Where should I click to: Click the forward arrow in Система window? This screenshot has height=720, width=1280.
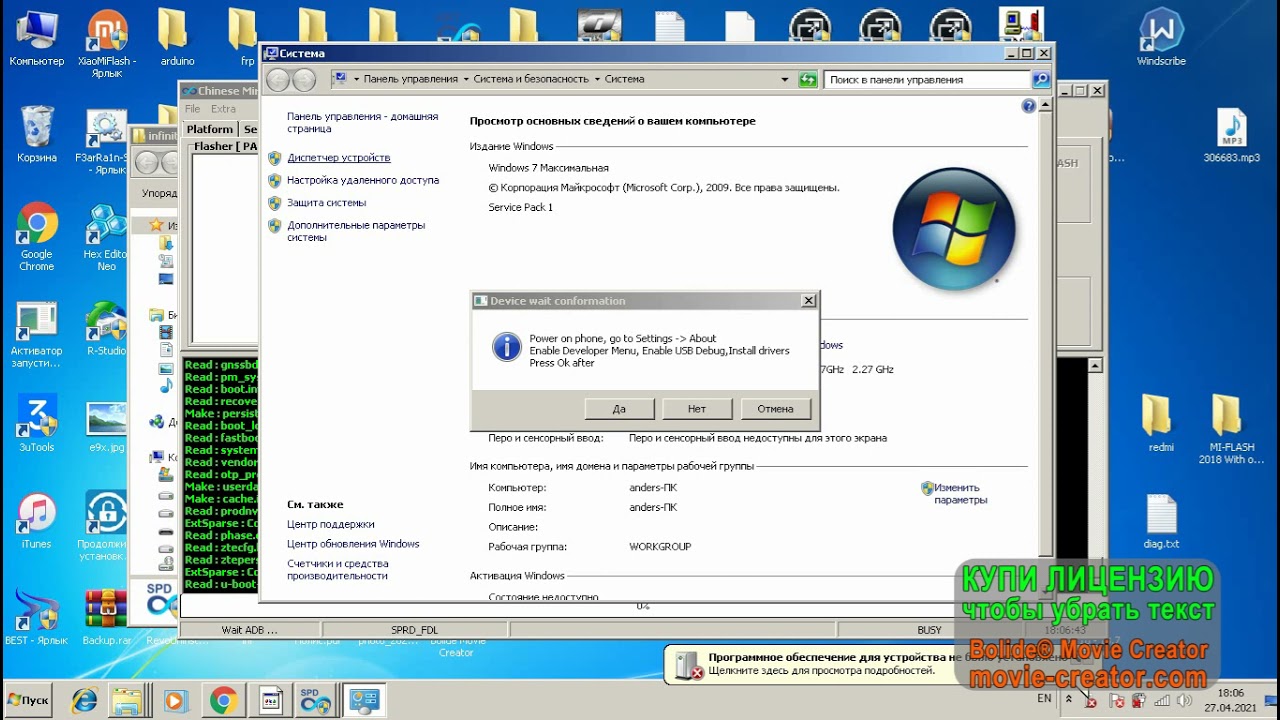pos(304,80)
